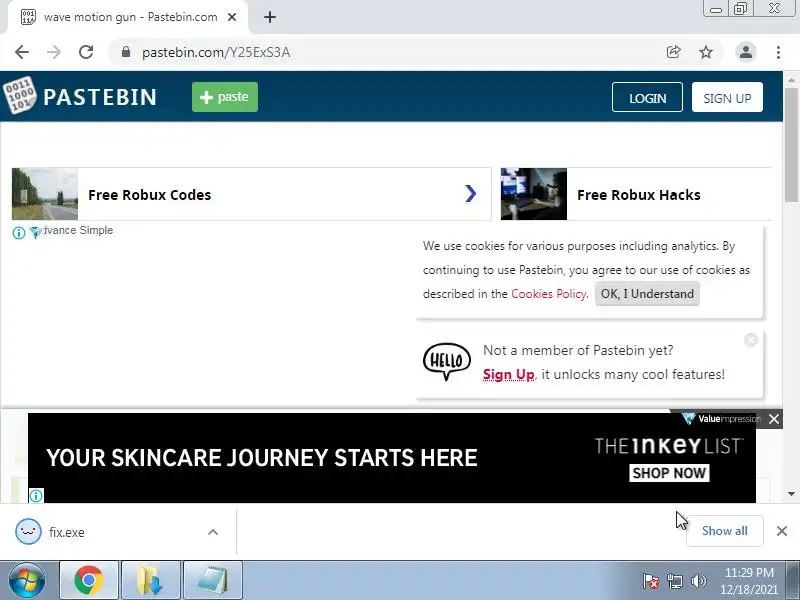
Task: Dismiss the Not a member notice
Action: click(751, 340)
